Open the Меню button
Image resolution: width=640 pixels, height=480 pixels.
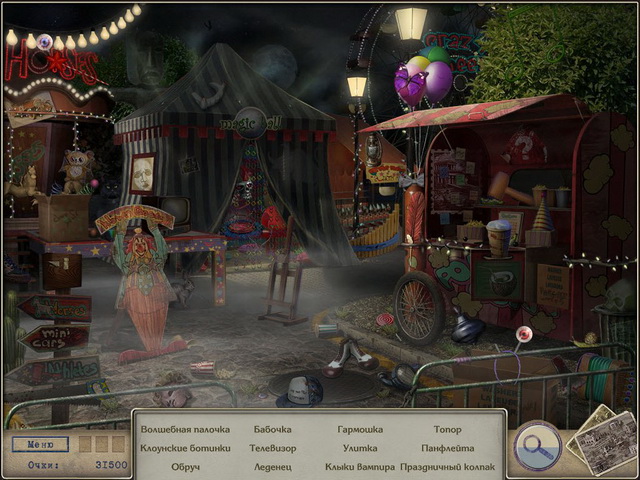coord(40,444)
